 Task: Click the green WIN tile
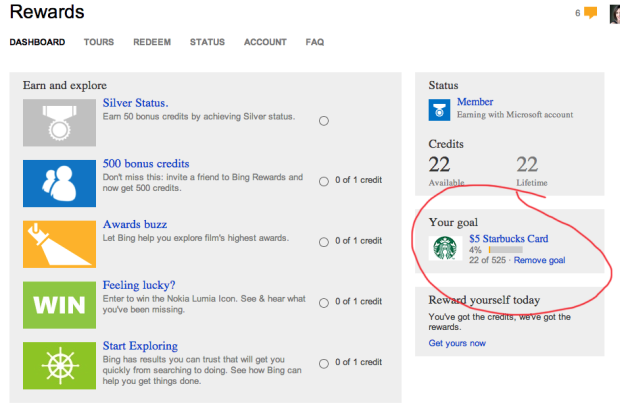(59, 305)
